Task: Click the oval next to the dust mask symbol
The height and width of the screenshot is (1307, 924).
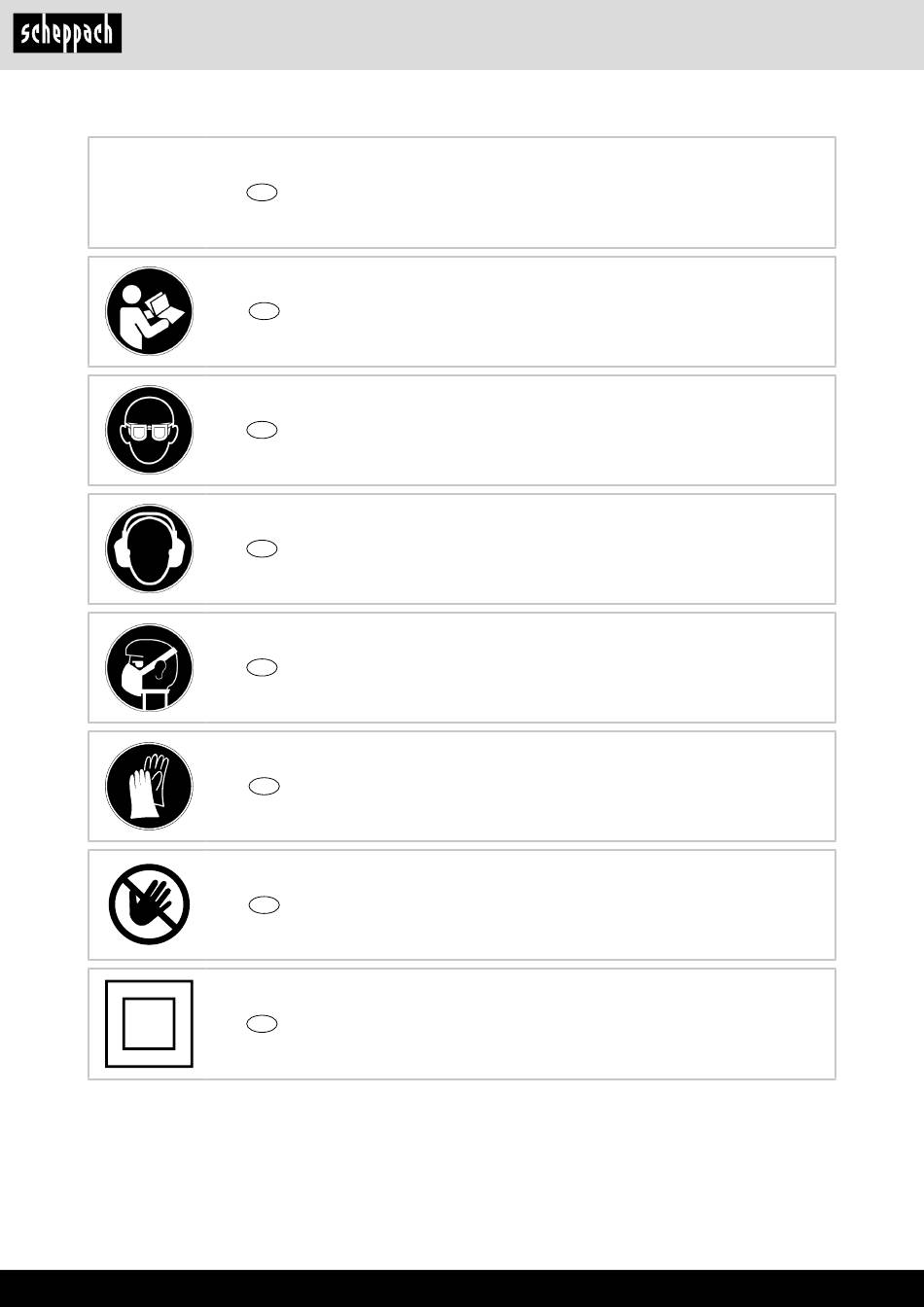Action: (x=263, y=667)
